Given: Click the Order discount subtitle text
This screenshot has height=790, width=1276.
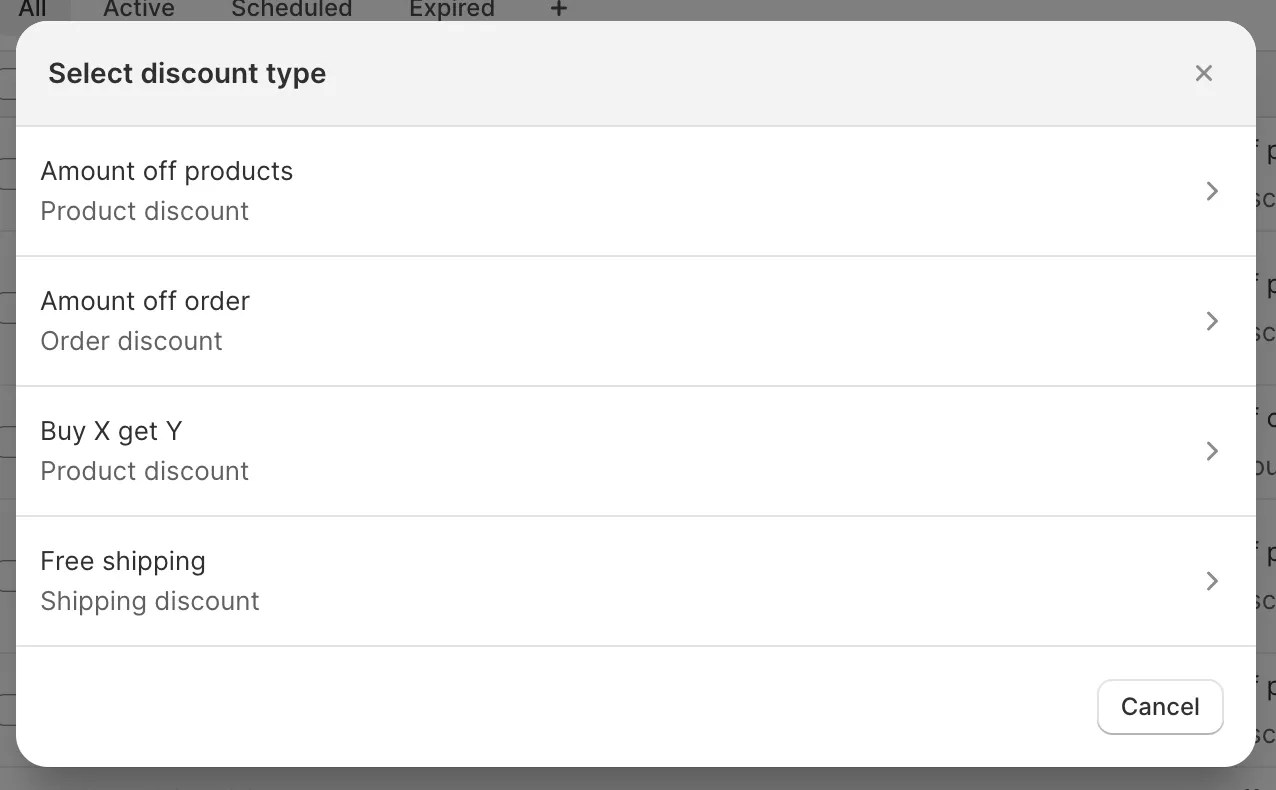Looking at the screenshot, I should (131, 341).
